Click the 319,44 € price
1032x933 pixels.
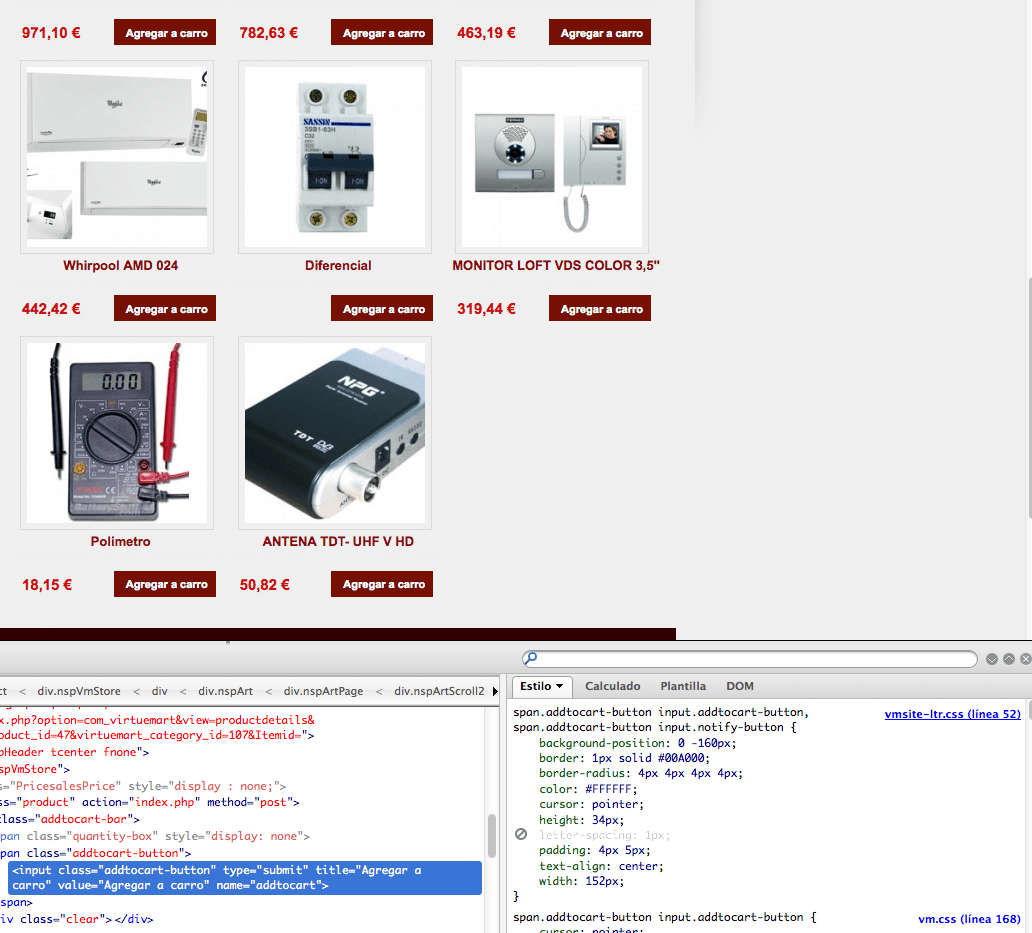pos(486,309)
